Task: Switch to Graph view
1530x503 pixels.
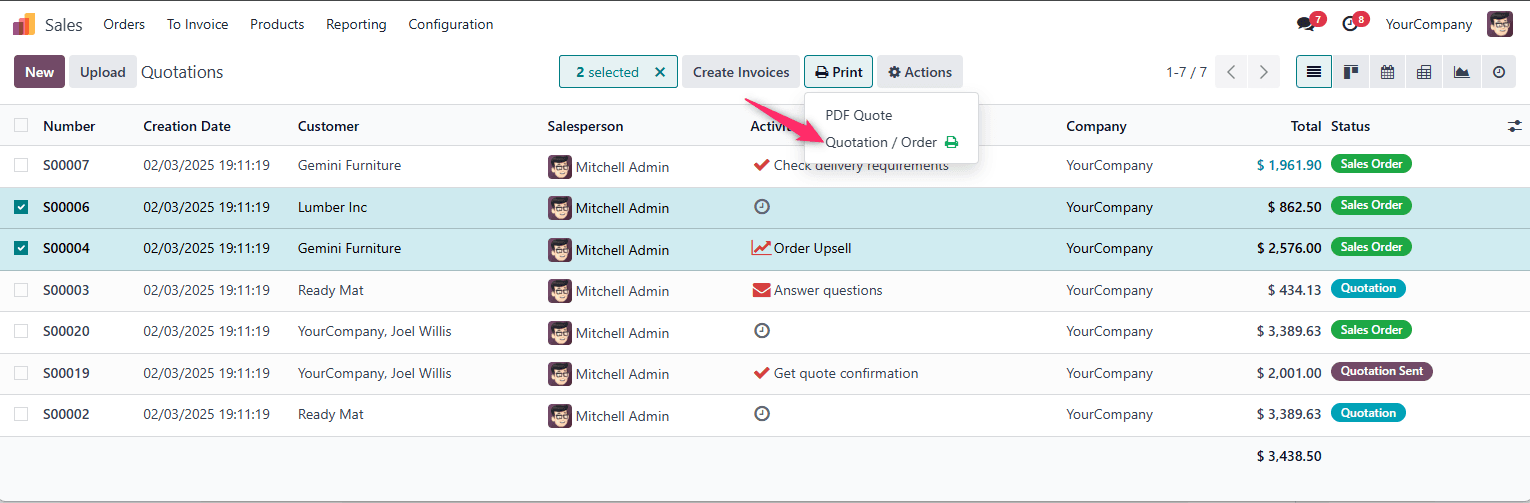Action: (x=1461, y=72)
